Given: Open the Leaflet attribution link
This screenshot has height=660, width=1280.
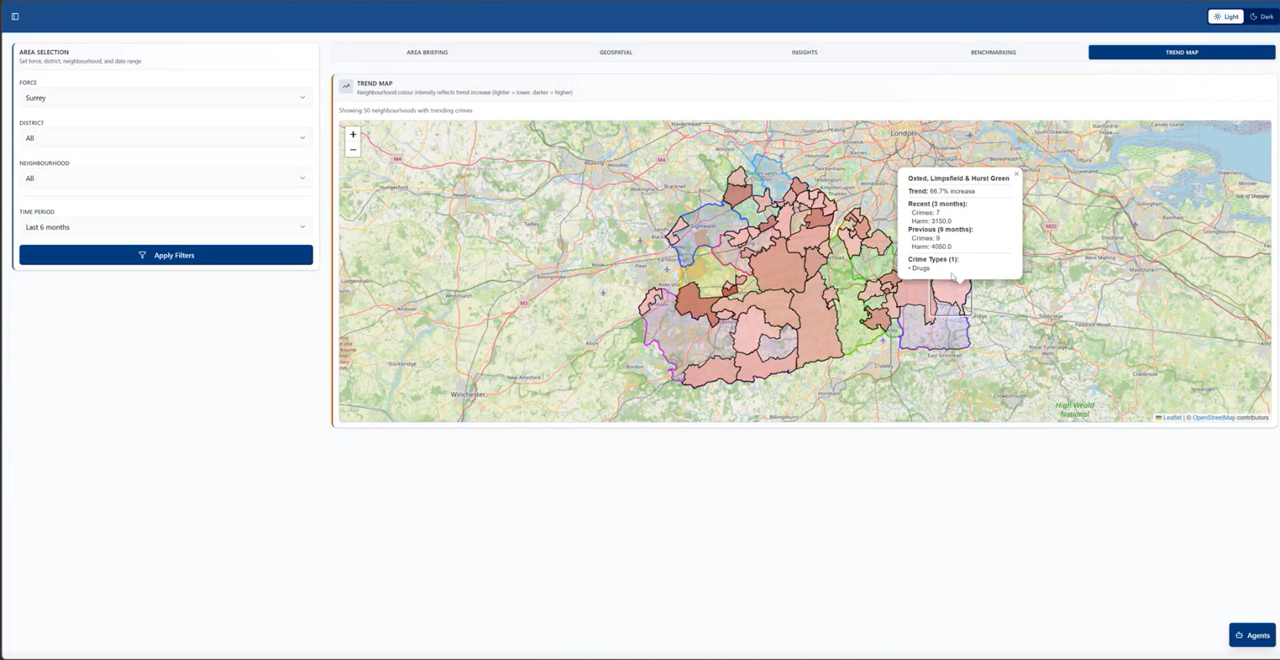Looking at the screenshot, I should click(x=1168, y=417).
